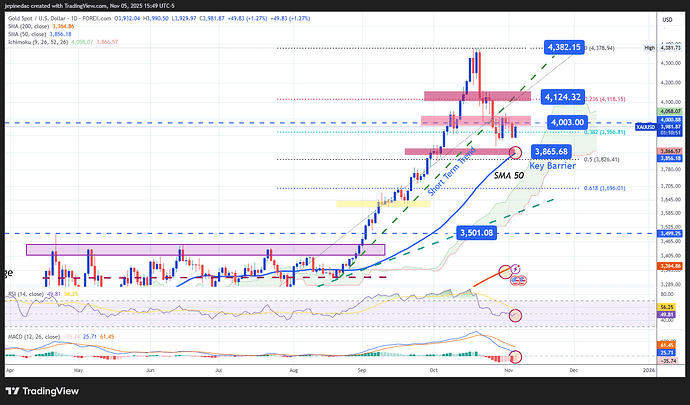690x405 pixels.
Task: Select the 4,124.32 price callout
Action: click(563, 96)
